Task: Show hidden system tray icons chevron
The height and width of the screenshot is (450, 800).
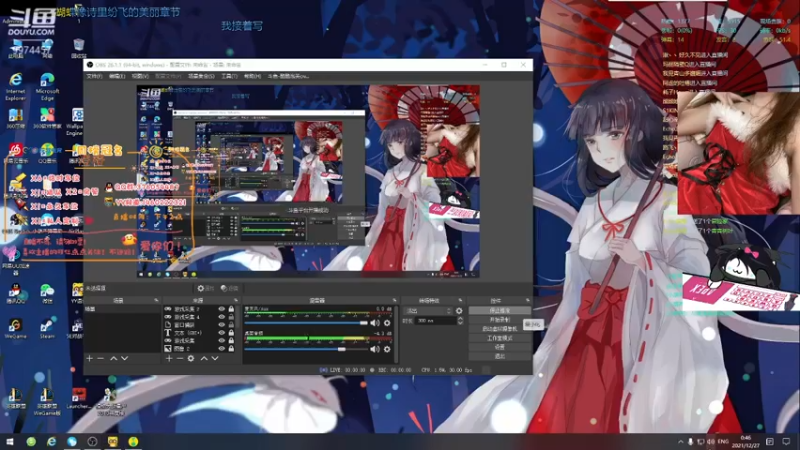Action: 680,442
